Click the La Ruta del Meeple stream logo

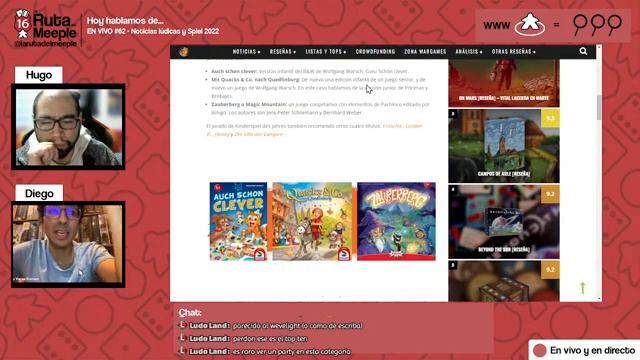pos(45,29)
